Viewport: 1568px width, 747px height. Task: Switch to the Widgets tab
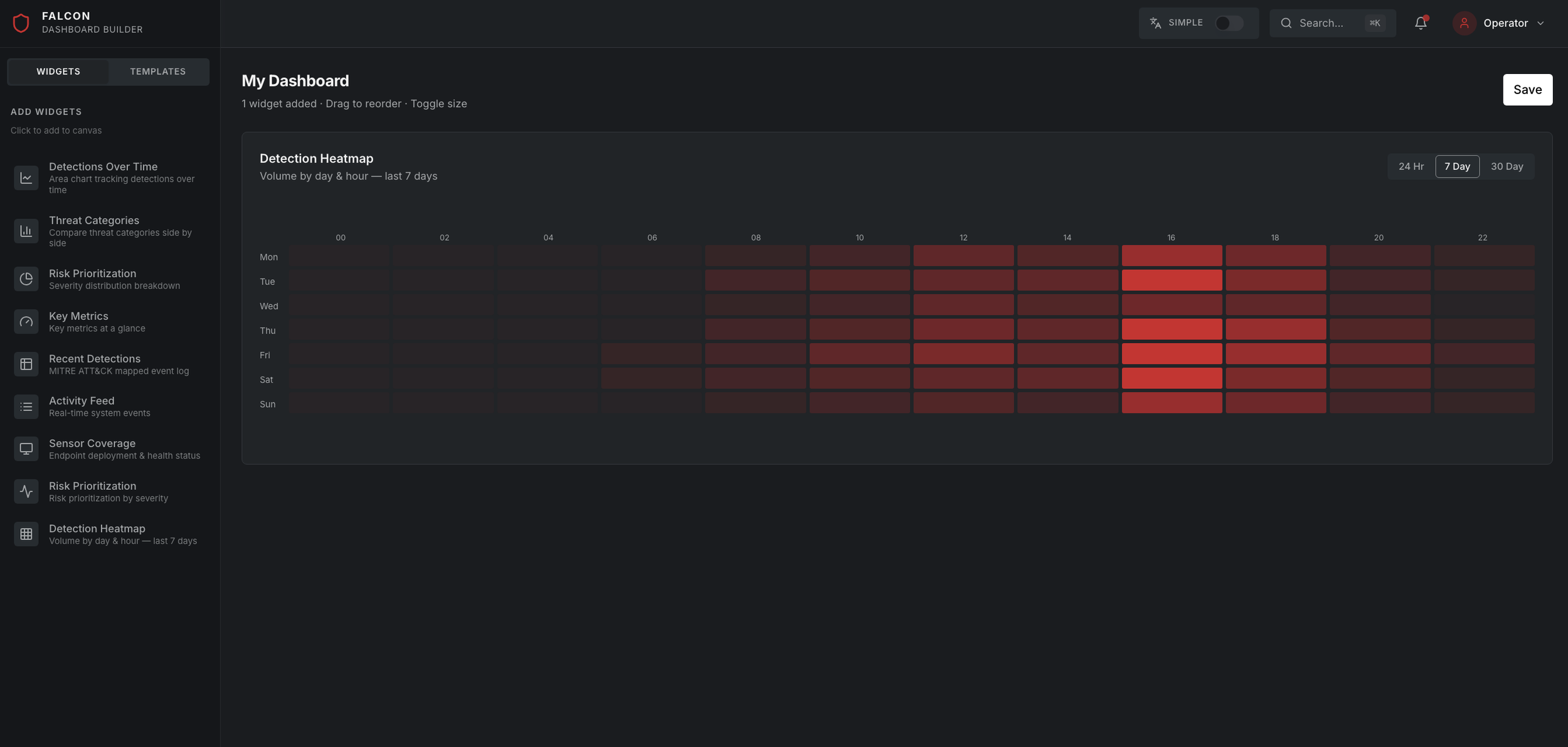(58, 72)
